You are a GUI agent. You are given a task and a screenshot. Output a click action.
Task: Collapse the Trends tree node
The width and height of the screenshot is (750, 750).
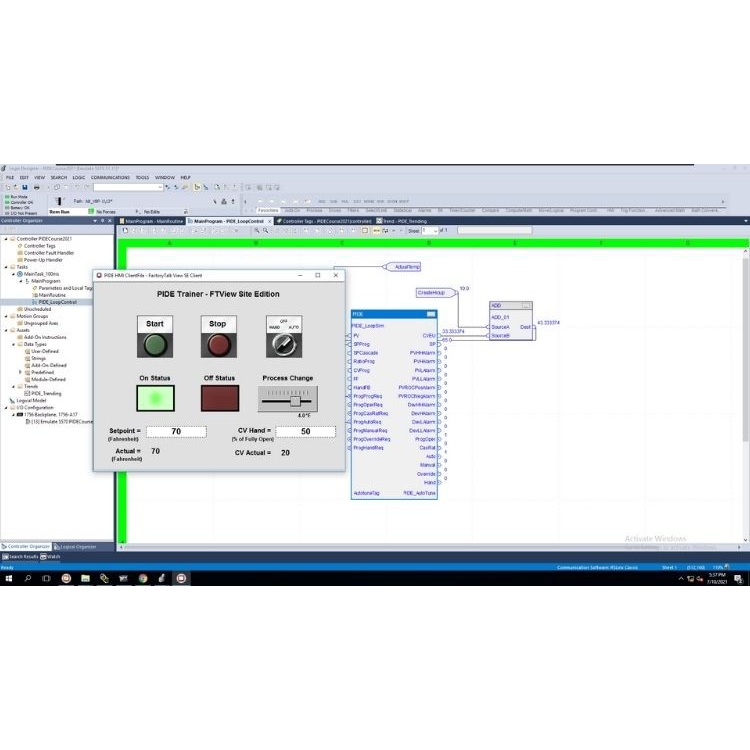[x=13, y=386]
